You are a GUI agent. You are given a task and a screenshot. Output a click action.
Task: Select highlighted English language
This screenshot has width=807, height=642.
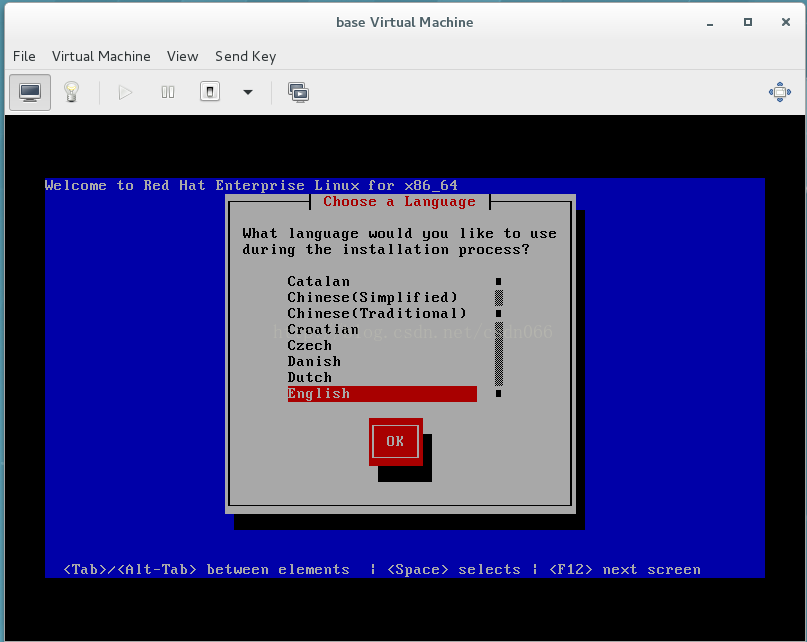coord(382,394)
